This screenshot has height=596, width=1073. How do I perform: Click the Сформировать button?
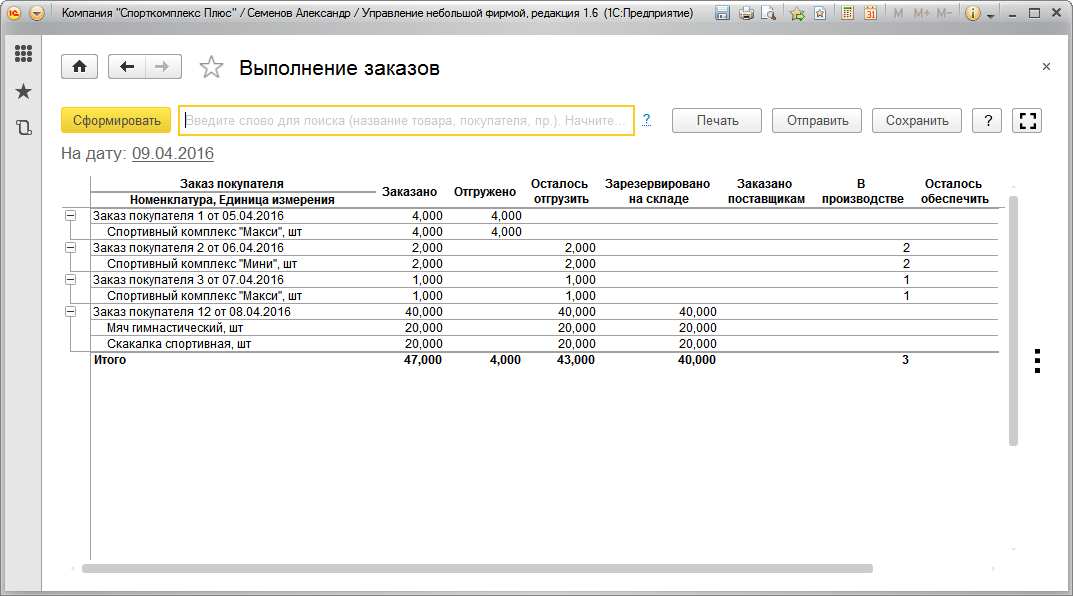coord(116,121)
